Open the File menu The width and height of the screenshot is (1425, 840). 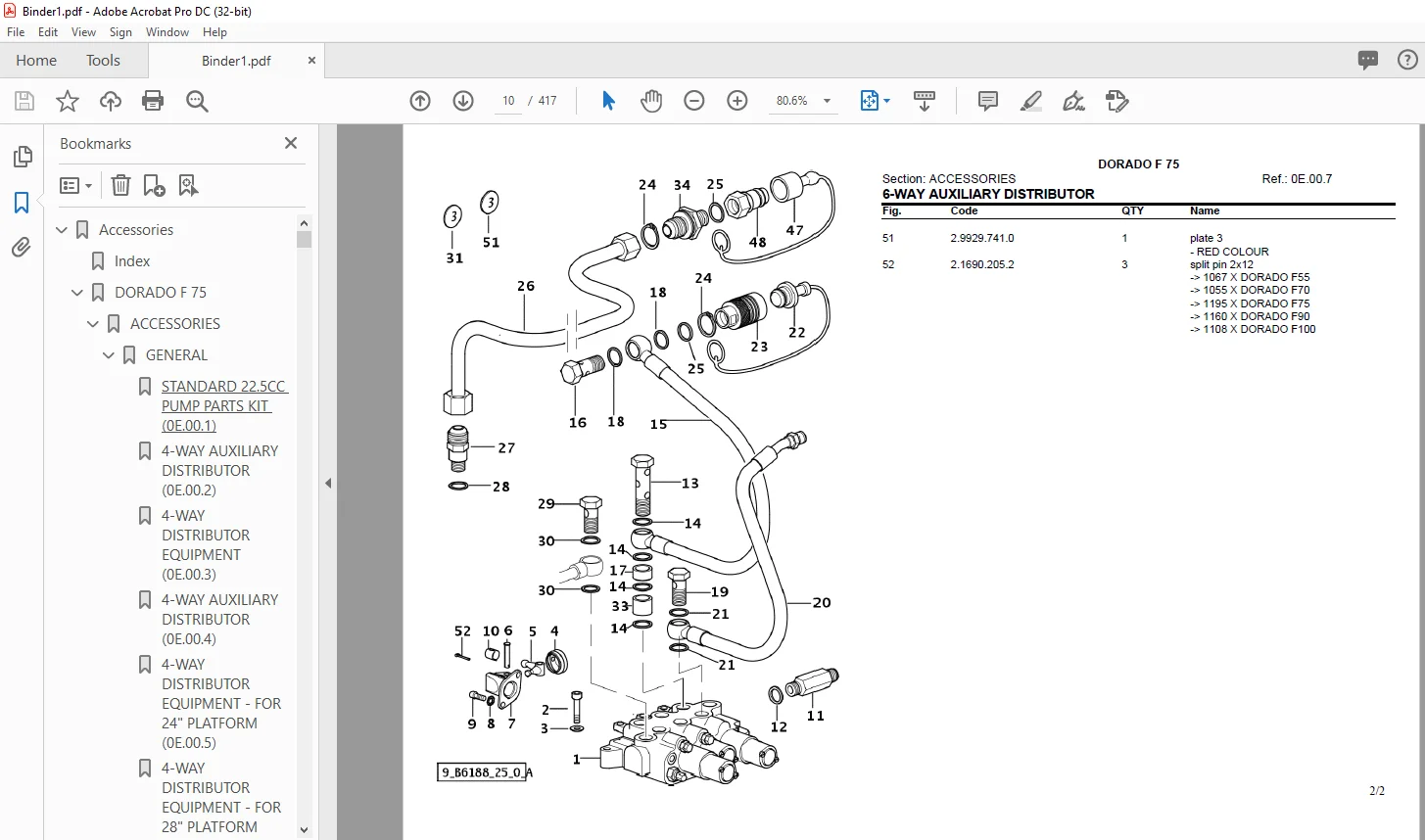[15, 32]
